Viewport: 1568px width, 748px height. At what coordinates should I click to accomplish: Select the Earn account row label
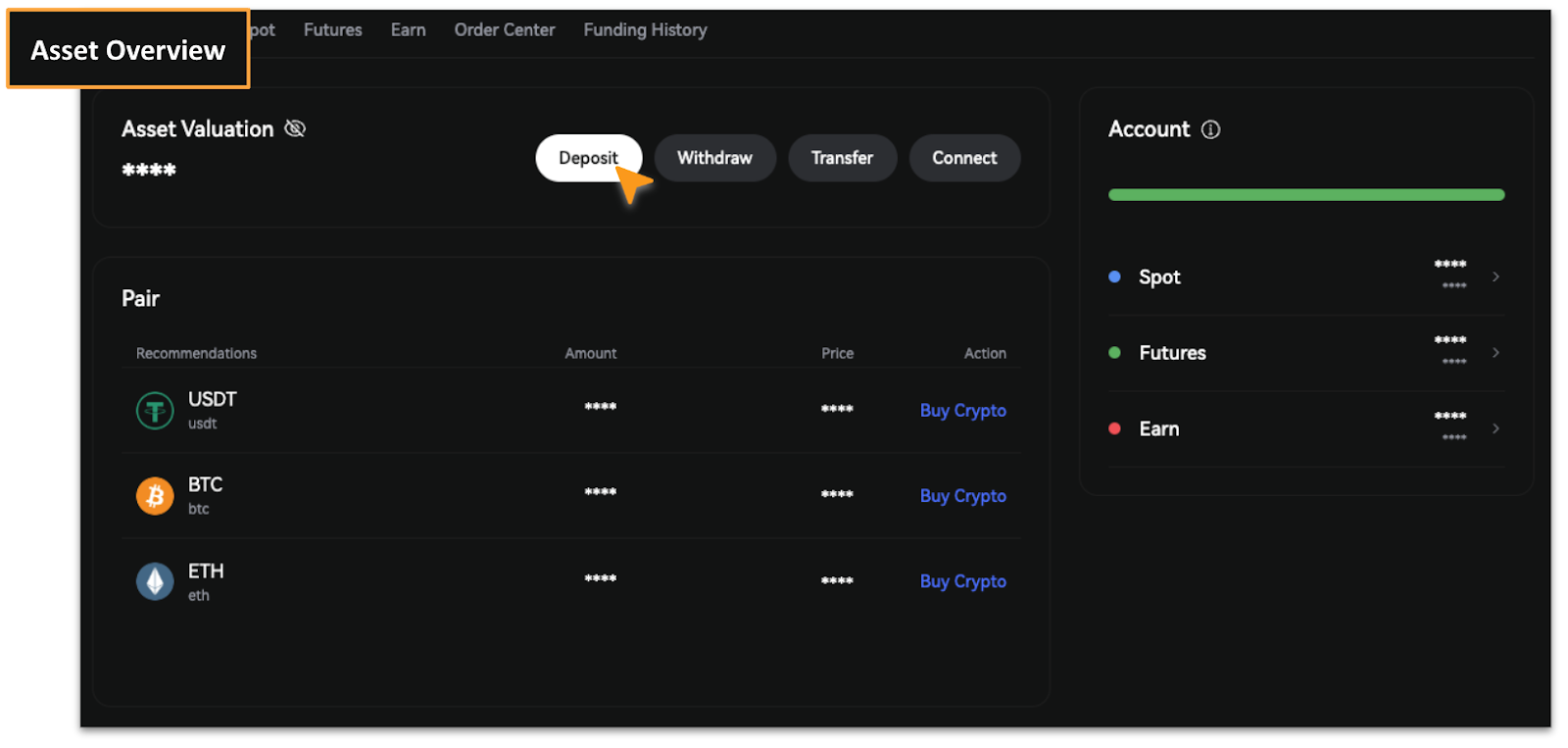1158,429
